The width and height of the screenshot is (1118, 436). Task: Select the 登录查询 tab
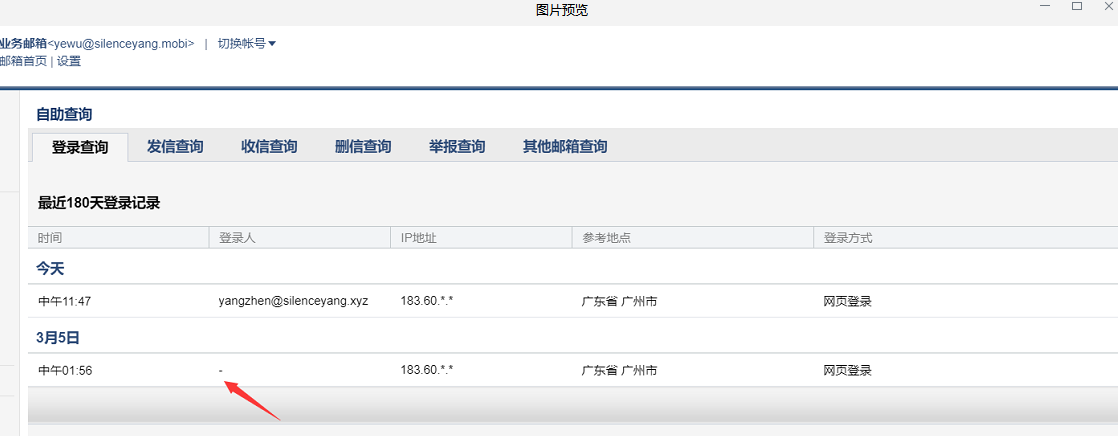click(80, 147)
